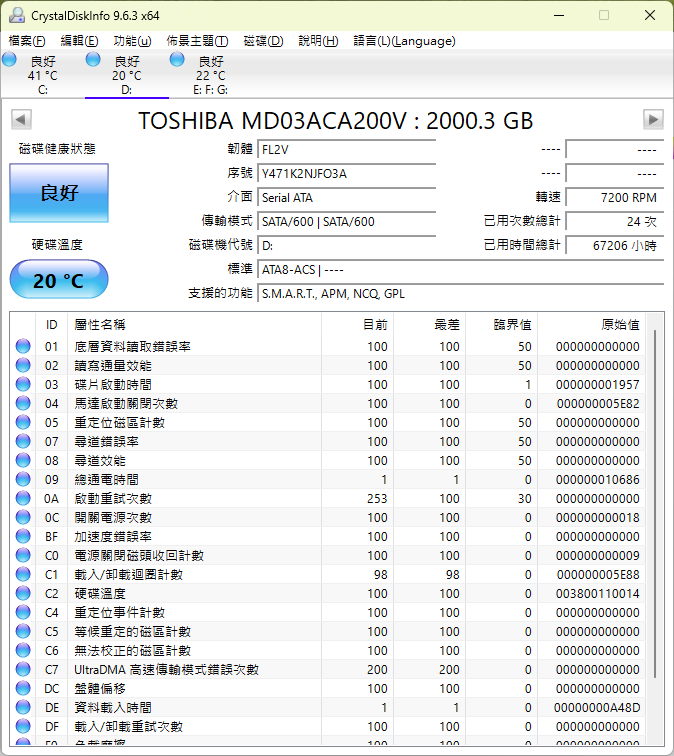Click status orb for attribute C1

tap(23, 574)
